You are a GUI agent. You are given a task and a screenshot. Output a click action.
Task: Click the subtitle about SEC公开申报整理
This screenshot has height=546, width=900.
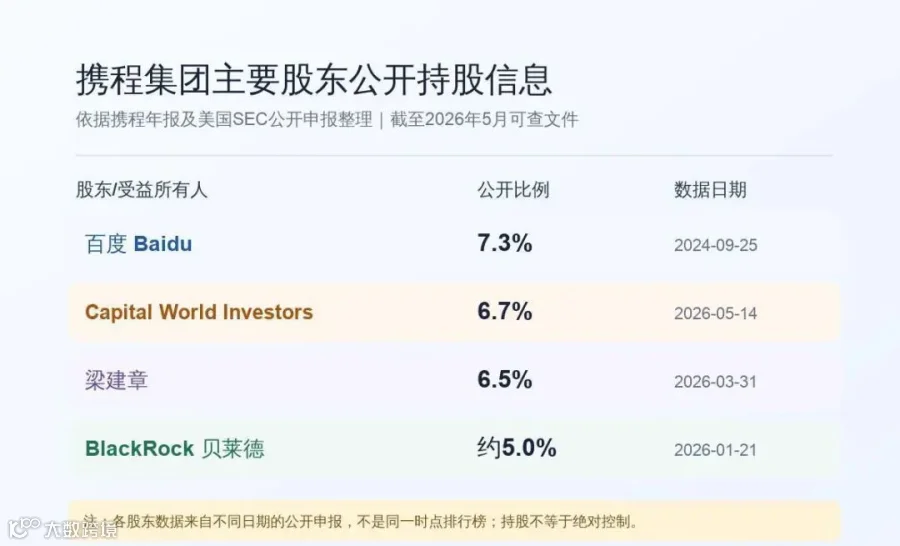click(x=327, y=119)
